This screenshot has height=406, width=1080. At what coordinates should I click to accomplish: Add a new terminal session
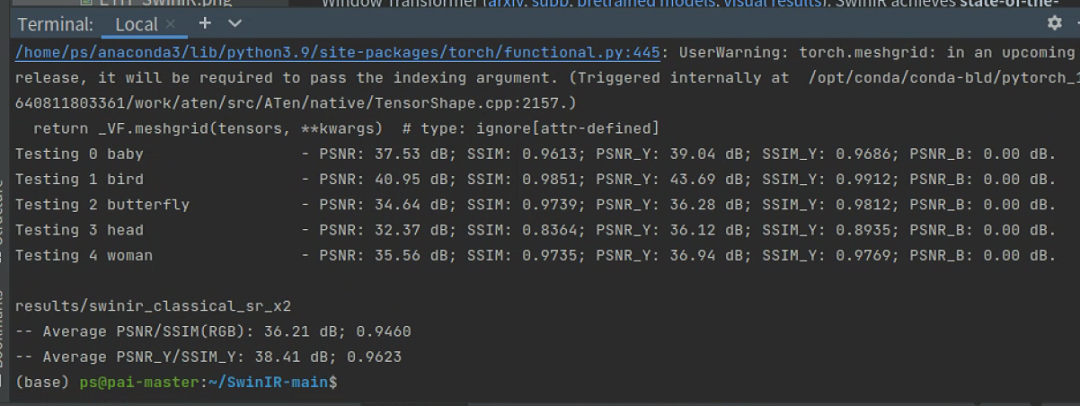[205, 22]
